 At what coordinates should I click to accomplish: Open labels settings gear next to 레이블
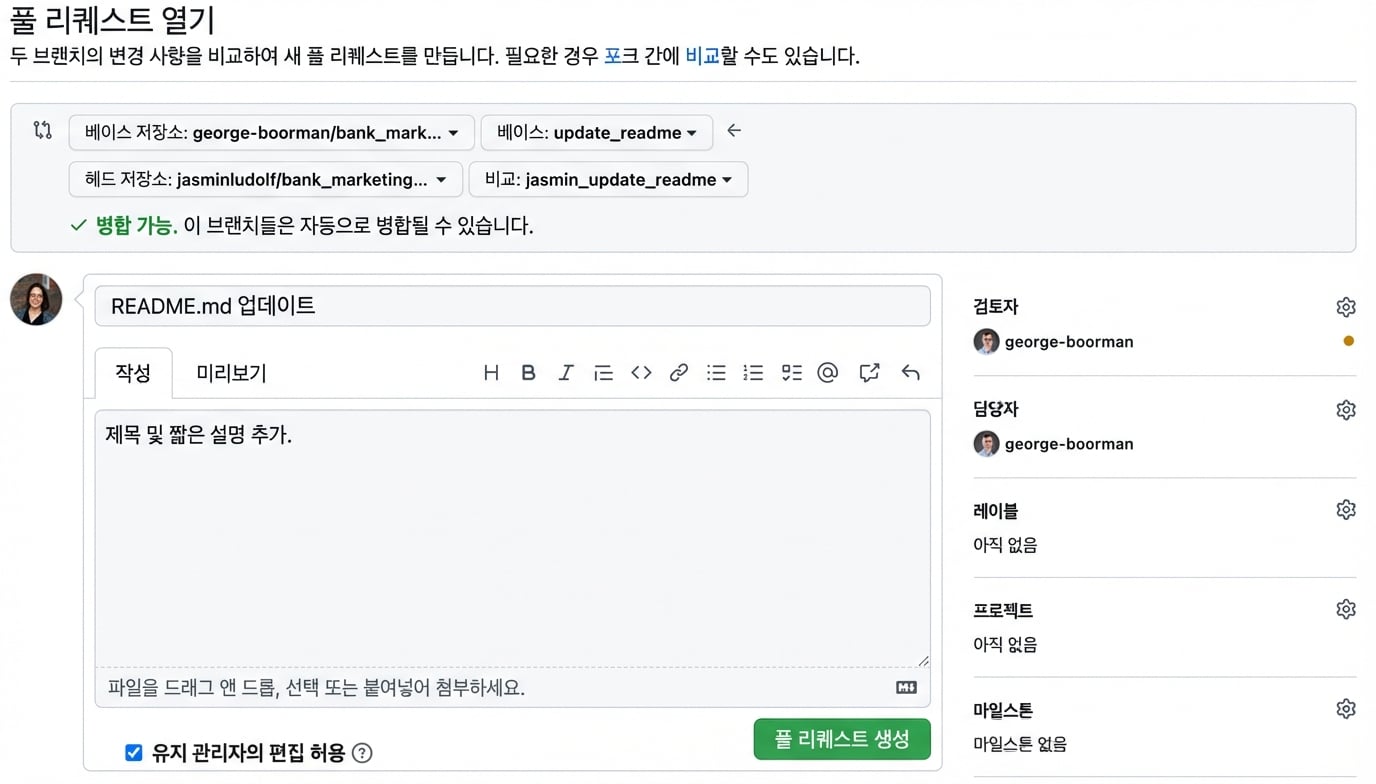point(1346,510)
